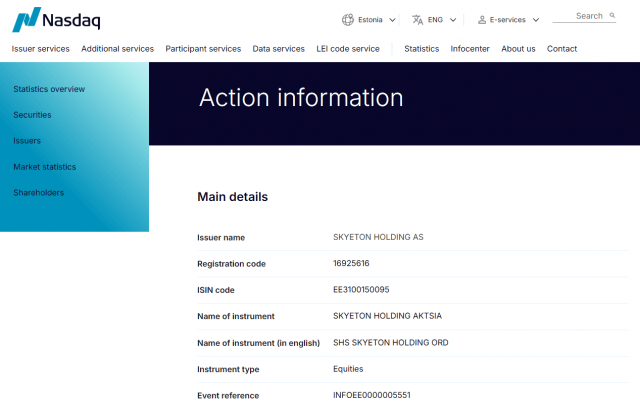Click the language translate icon
The image size is (640, 408).
418,19
